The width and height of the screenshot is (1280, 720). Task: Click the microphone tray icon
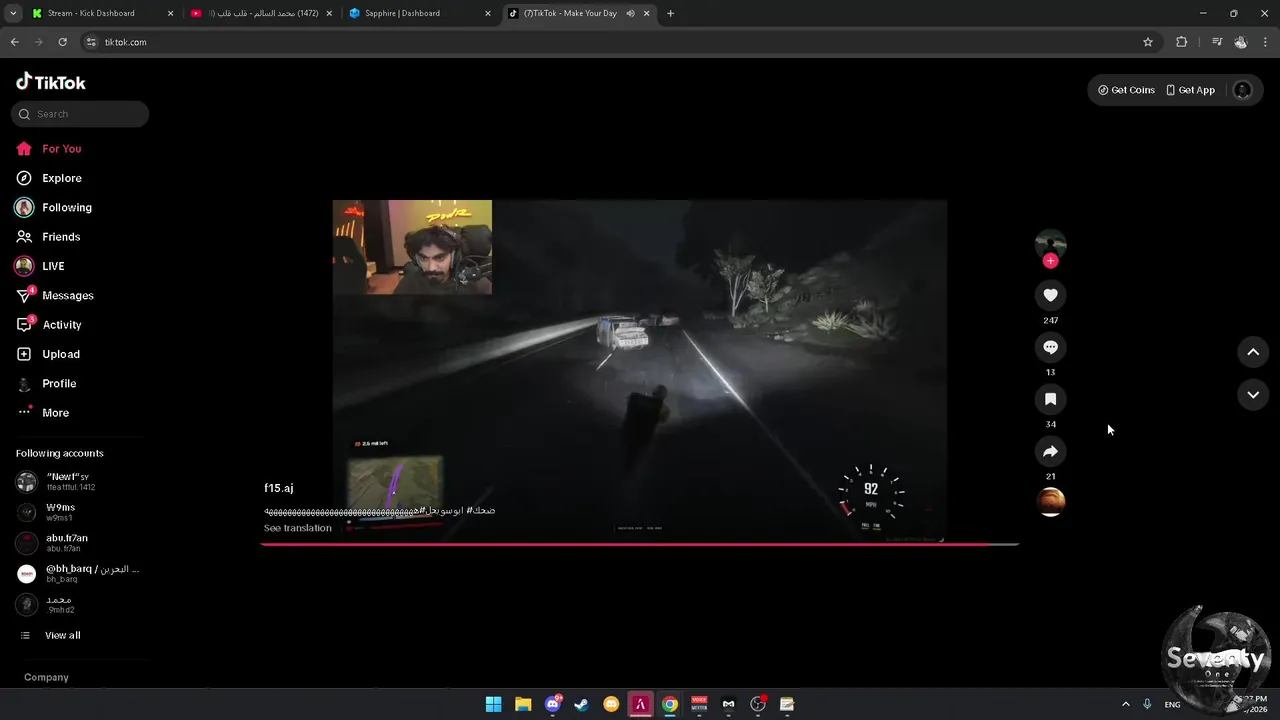click(x=1147, y=705)
